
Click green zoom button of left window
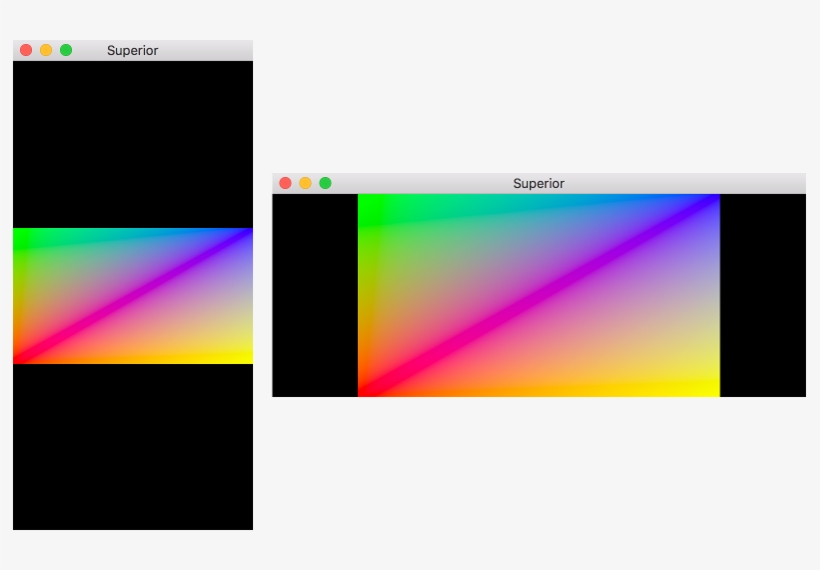(x=66, y=50)
